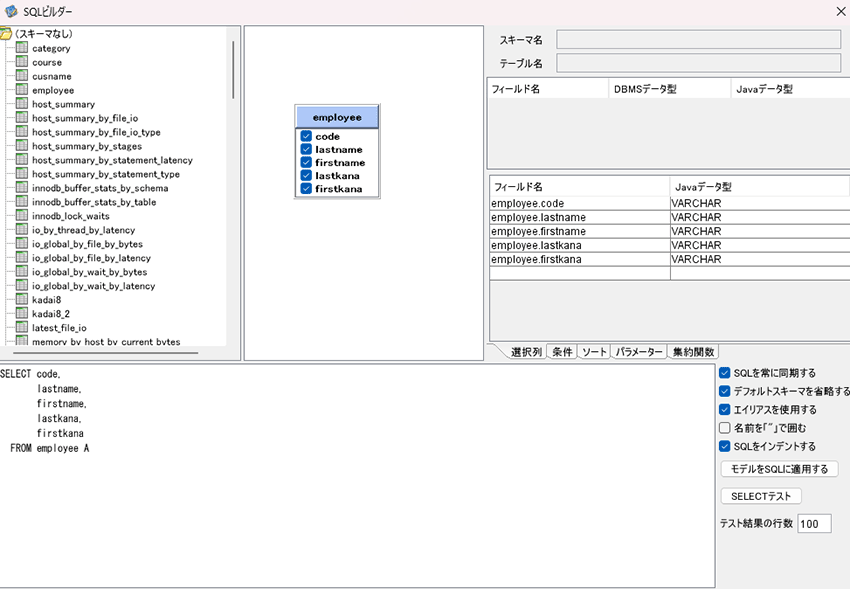Click the innodb_lock_waits table icon
The image size is (850, 589).
pos(22,216)
